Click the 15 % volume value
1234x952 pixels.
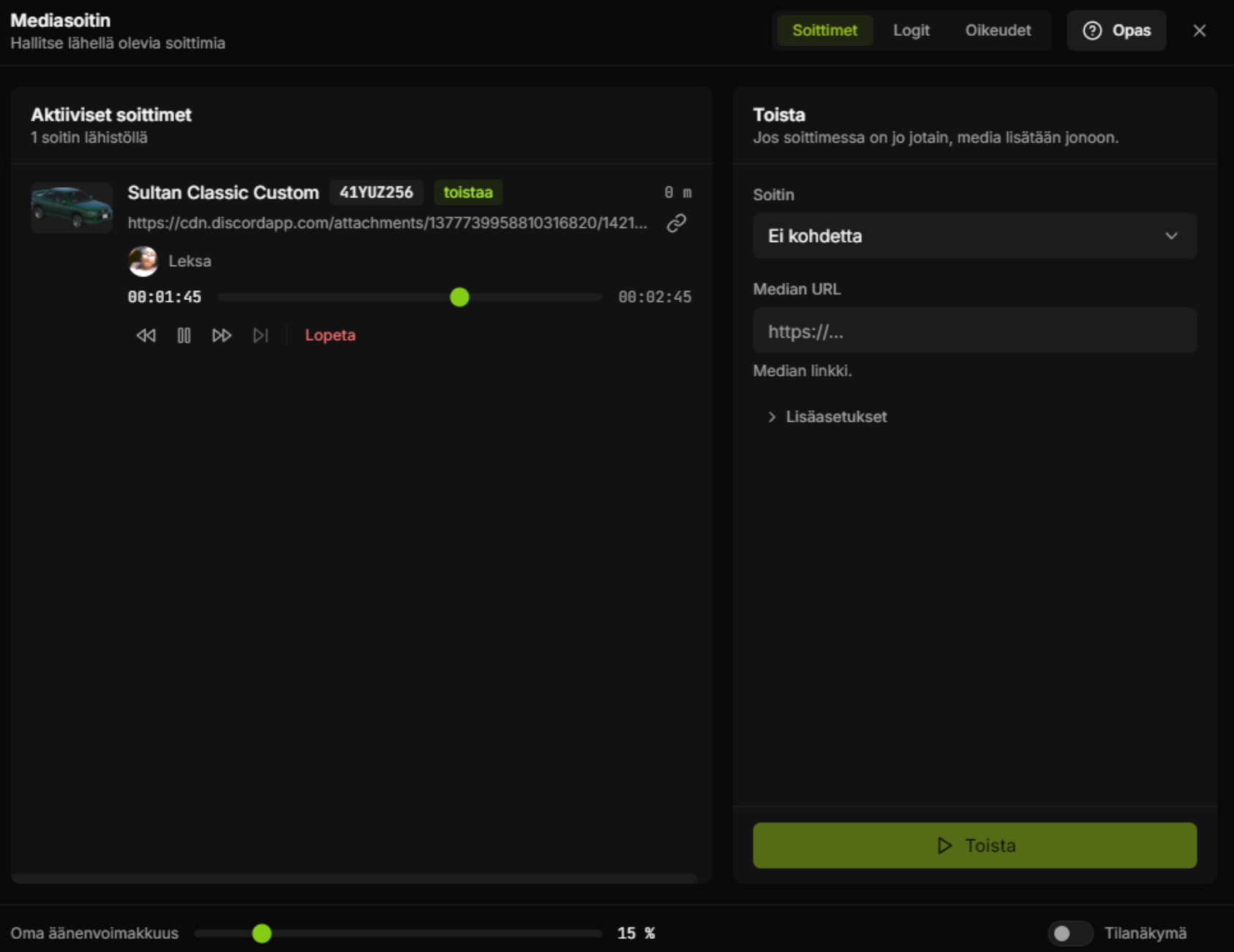(x=636, y=933)
